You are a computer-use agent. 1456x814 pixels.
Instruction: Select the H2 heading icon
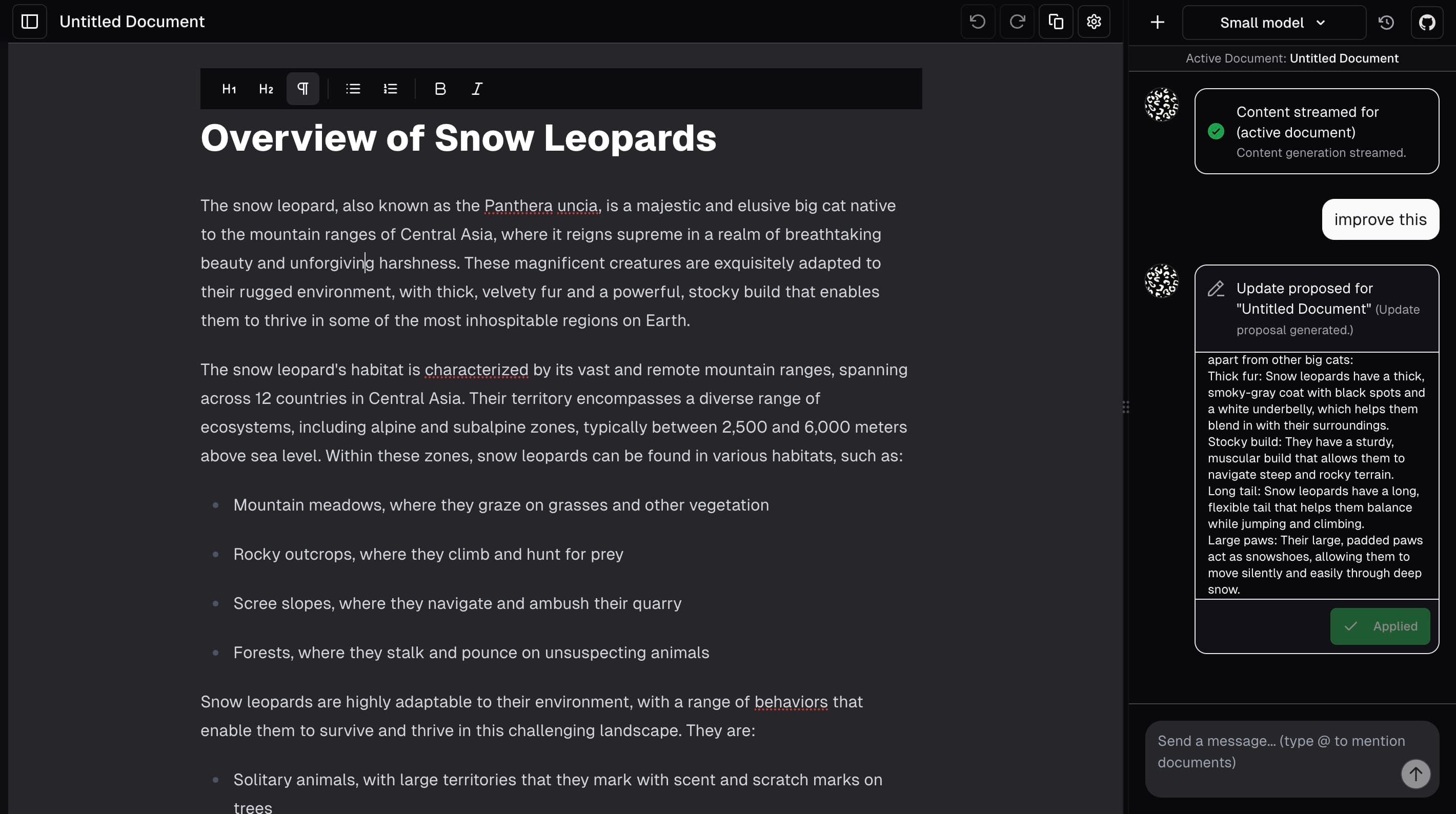coord(265,89)
